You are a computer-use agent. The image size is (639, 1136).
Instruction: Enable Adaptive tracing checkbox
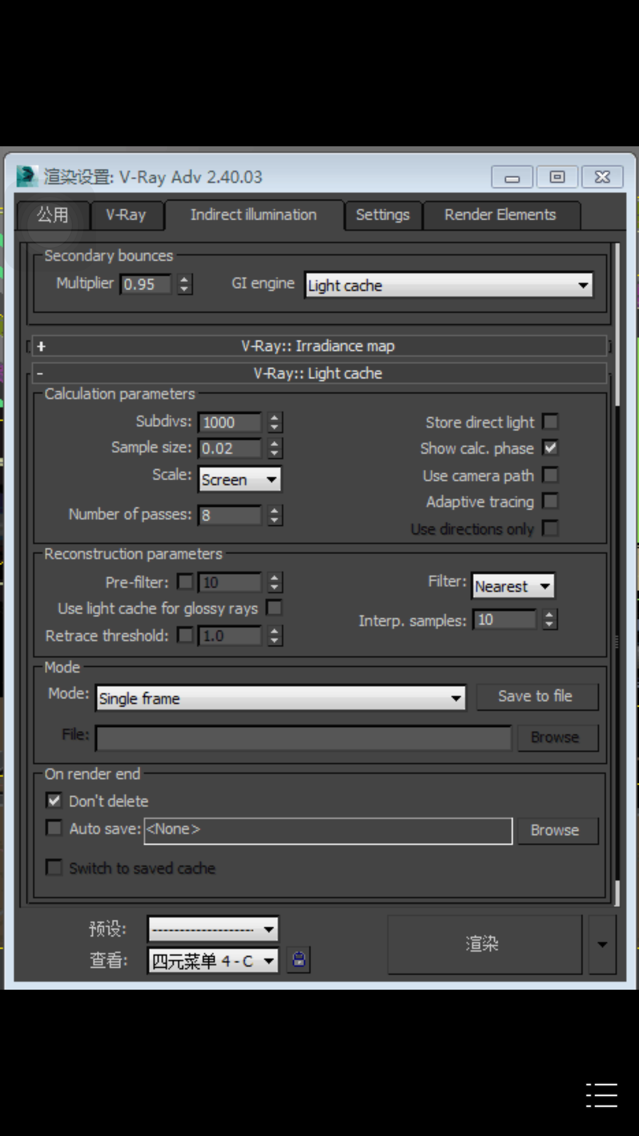pyautogui.click(x=551, y=501)
